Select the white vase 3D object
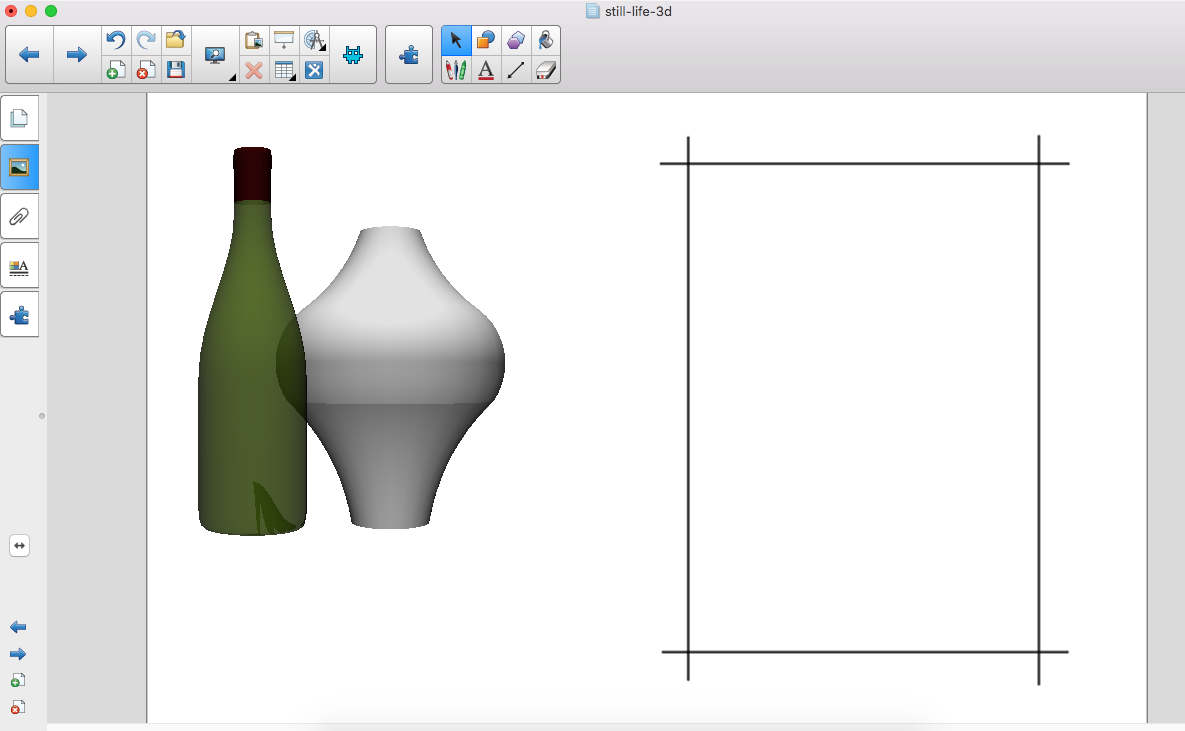1185x731 pixels. coord(400,380)
